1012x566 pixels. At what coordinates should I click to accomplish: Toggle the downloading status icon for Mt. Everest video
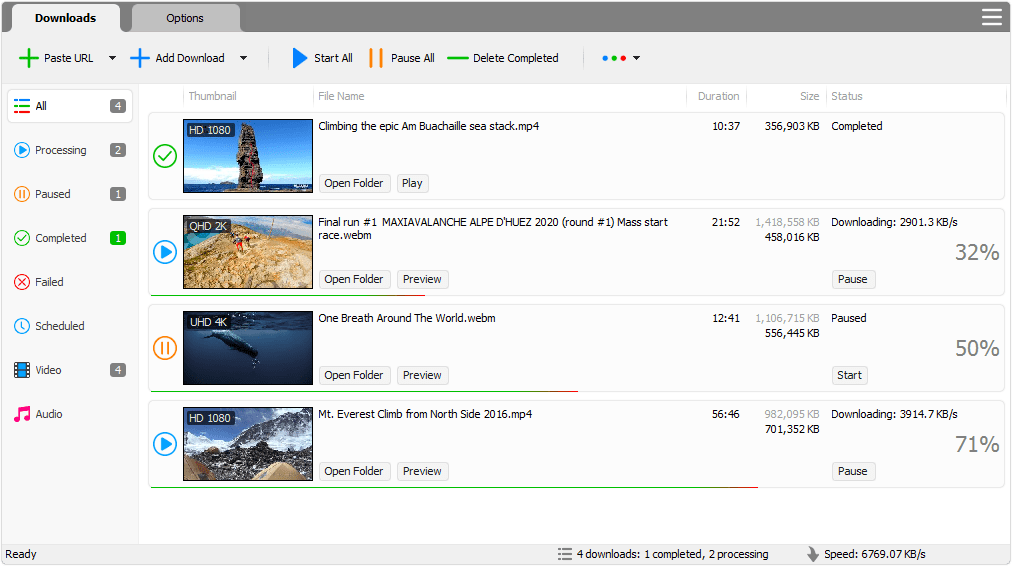(165, 444)
